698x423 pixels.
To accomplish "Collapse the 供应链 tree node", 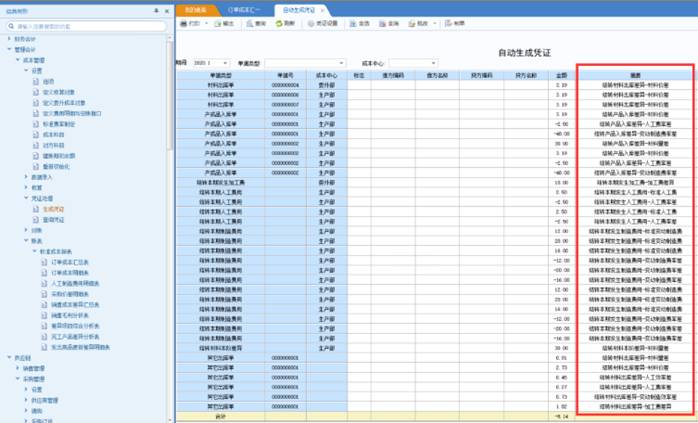I will [8, 358].
